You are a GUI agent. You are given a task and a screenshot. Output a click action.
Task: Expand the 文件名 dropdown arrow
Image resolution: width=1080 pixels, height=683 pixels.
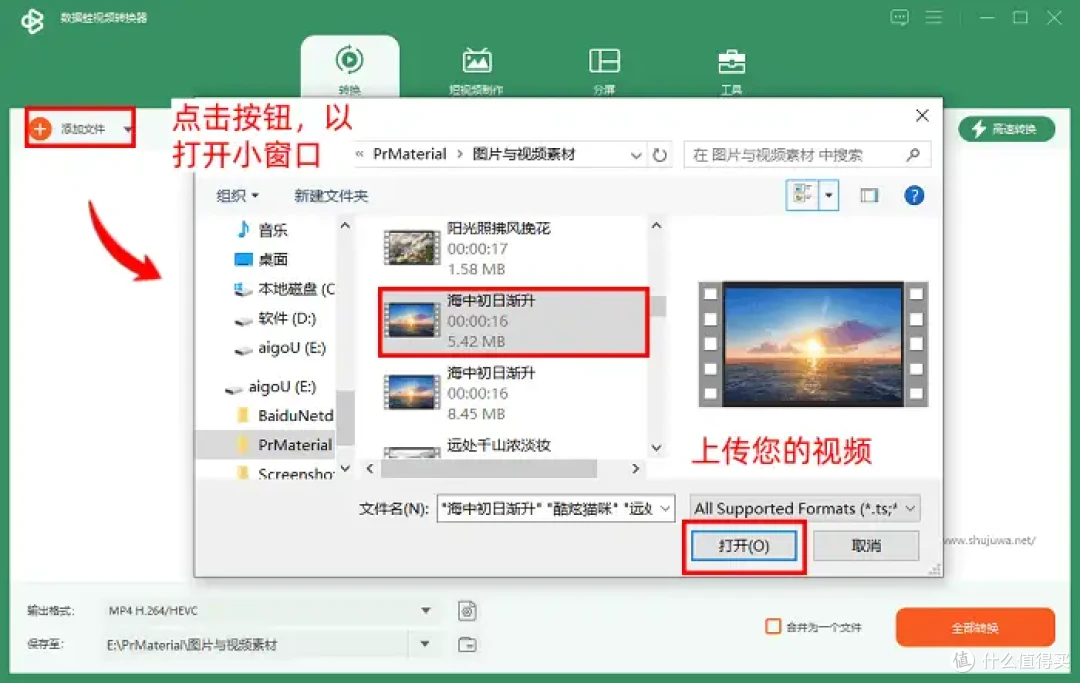(x=665, y=509)
